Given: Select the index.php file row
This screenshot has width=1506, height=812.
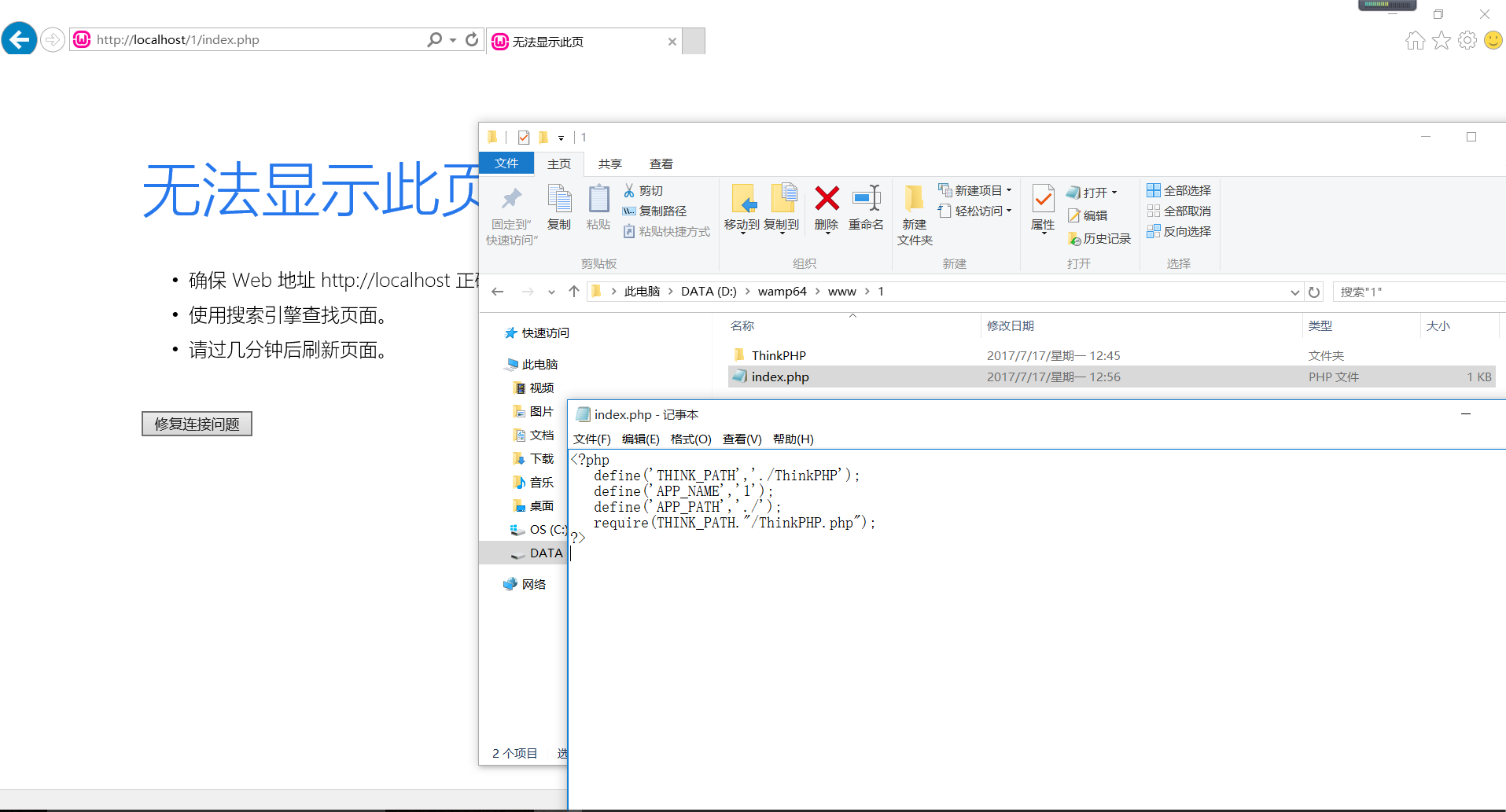Looking at the screenshot, I should point(1112,377).
